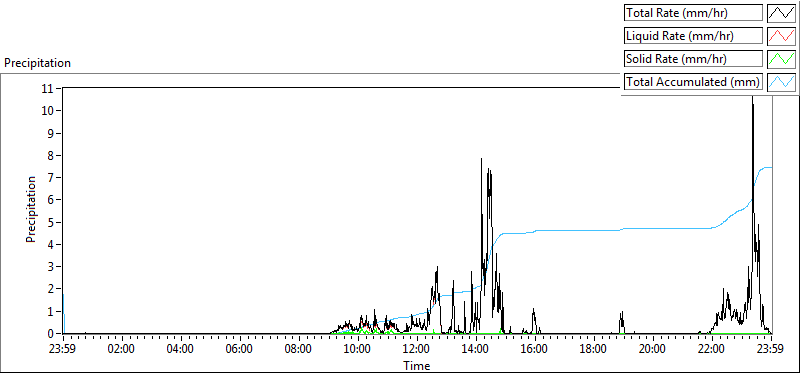Click the Liquid Rate red line sample icon

(x=782, y=36)
